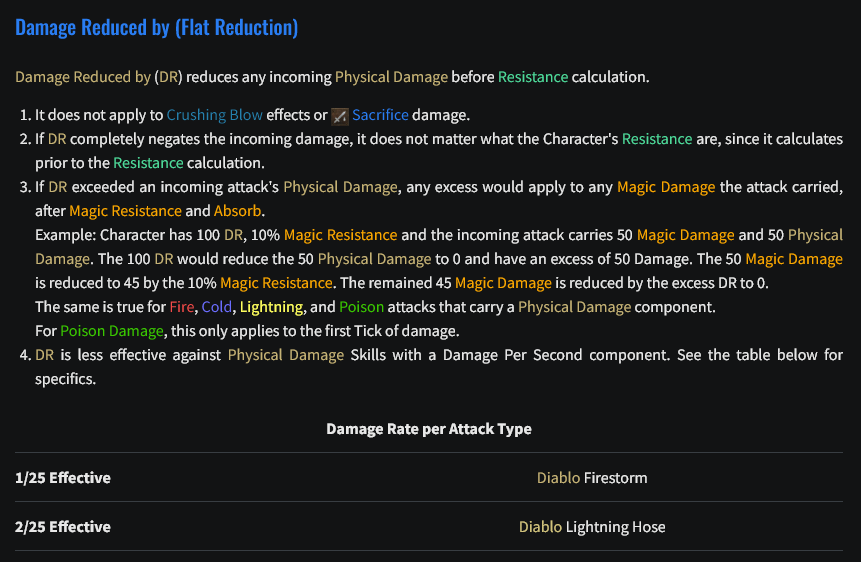Open the yellow Lightning link
Viewport: 861px width, 562px height.
[271, 306]
